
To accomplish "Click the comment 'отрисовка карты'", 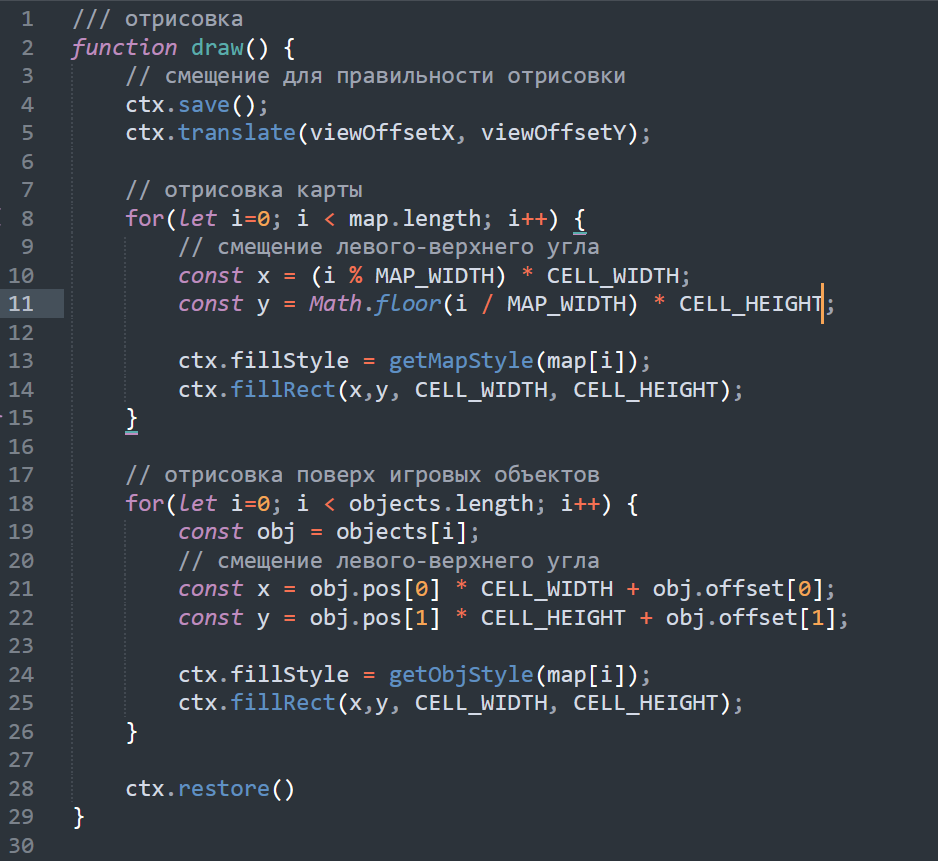I will point(244,190).
